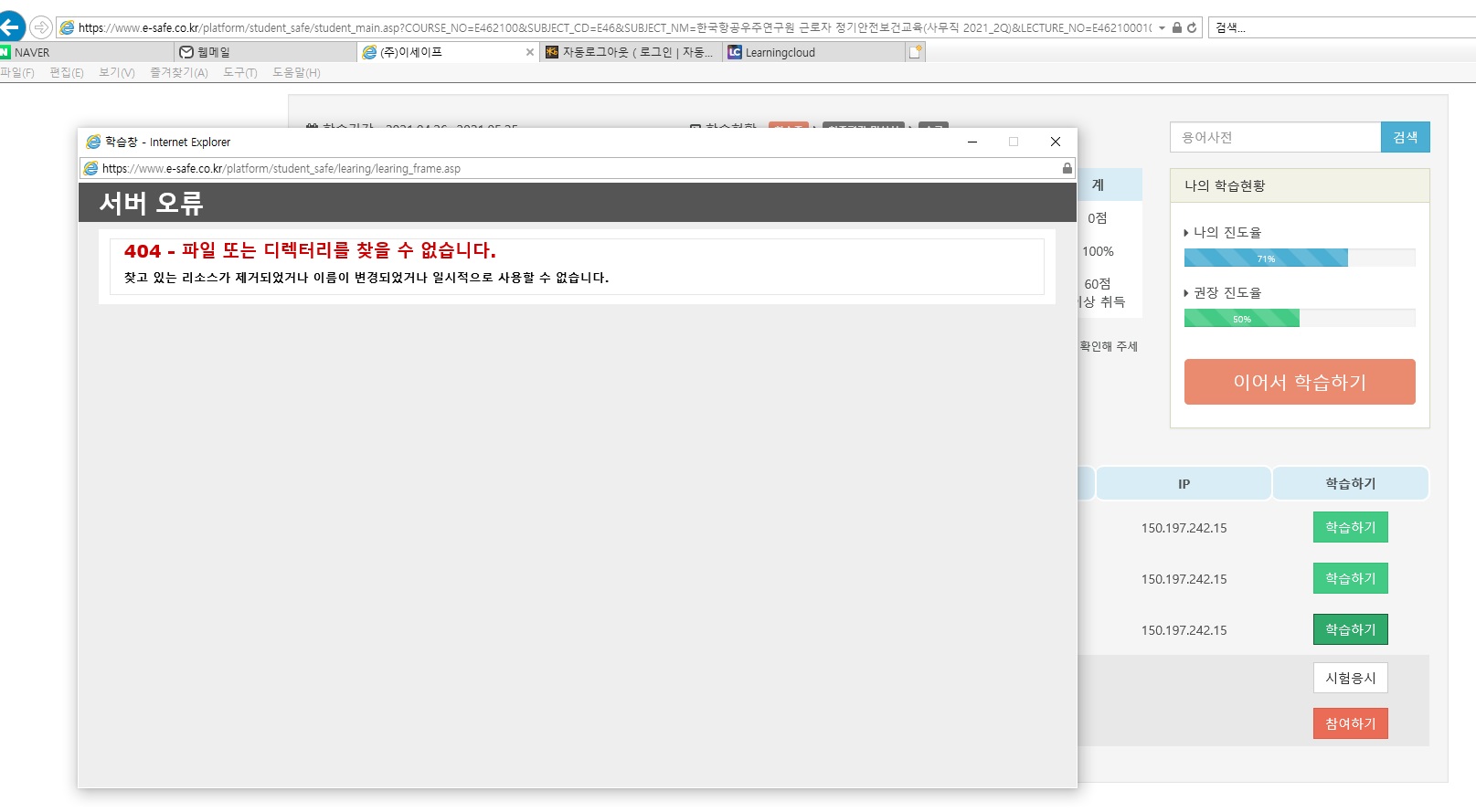Screen dimensions: 1476x812
Task: Click the browser forward arrow button
Action: [x=41, y=26]
